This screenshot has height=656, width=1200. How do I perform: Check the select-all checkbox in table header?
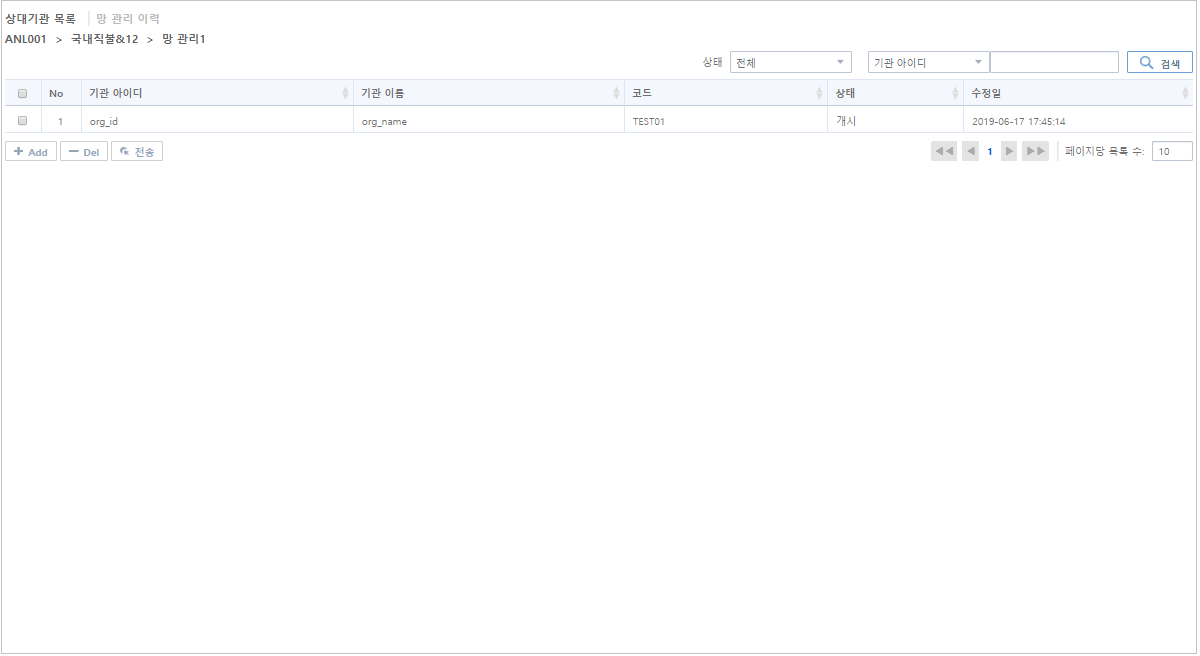coord(22,92)
